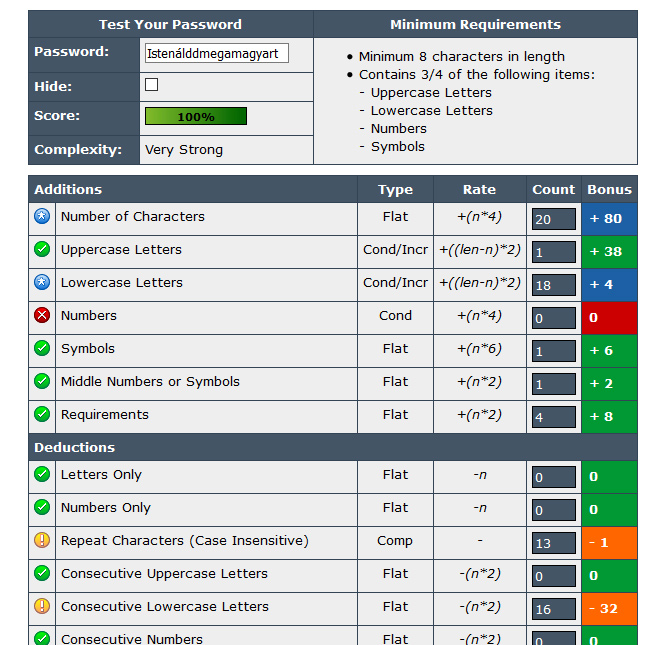Click the green check icon beside Symbols
The height and width of the screenshot is (645, 665).
pos(42,348)
